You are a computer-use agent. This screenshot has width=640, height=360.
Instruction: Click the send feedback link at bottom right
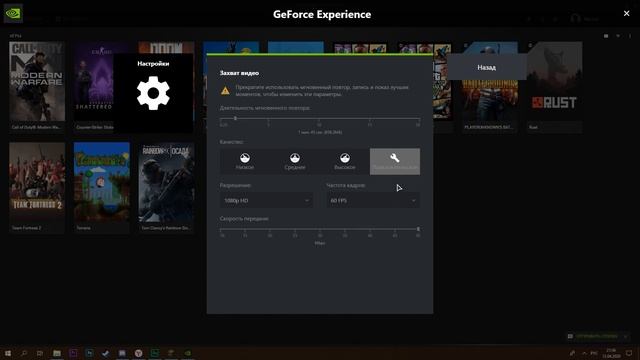(x=596, y=336)
